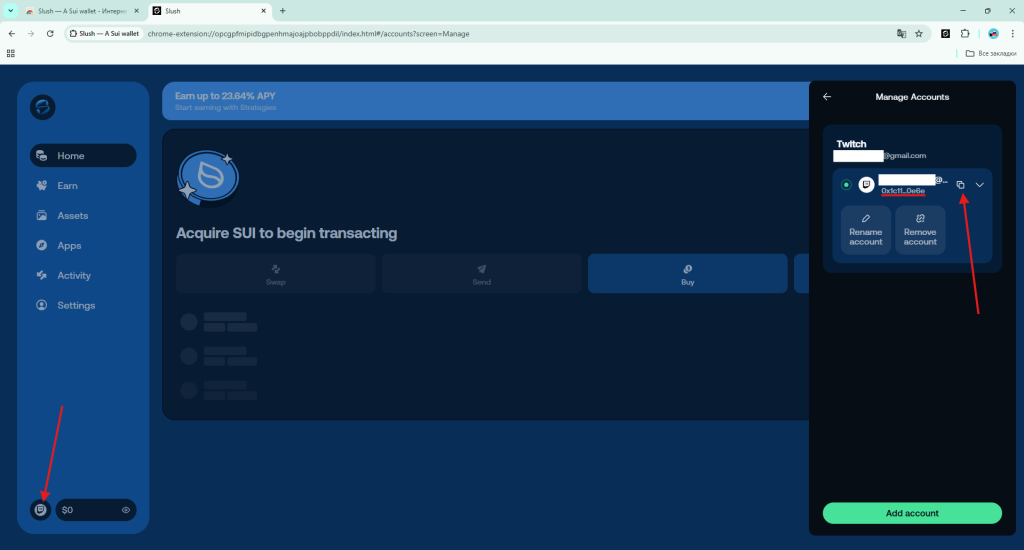The width and height of the screenshot is (1024, 550).
Task: Click the Slush — A Sui wallet site chip
Action: coord(104,33)
